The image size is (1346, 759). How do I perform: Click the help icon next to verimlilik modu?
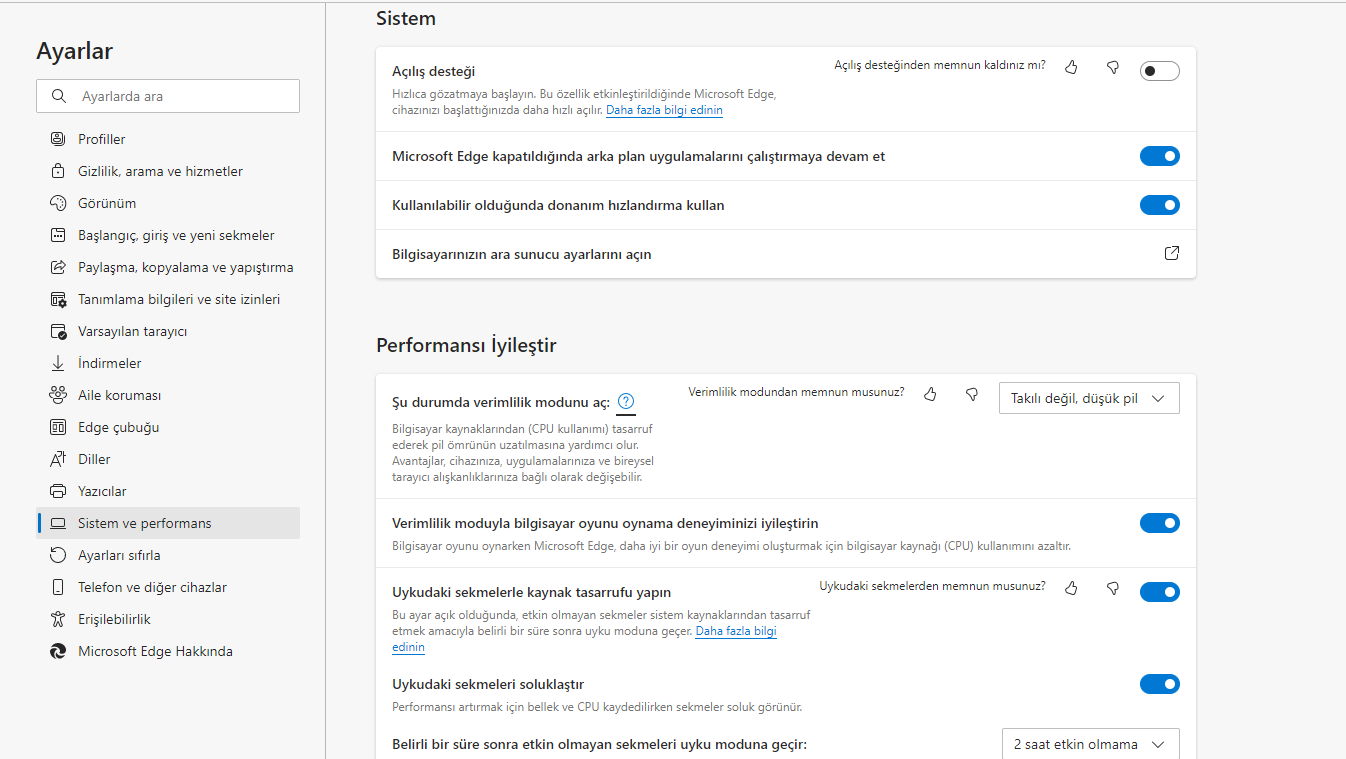pos(626,401)
